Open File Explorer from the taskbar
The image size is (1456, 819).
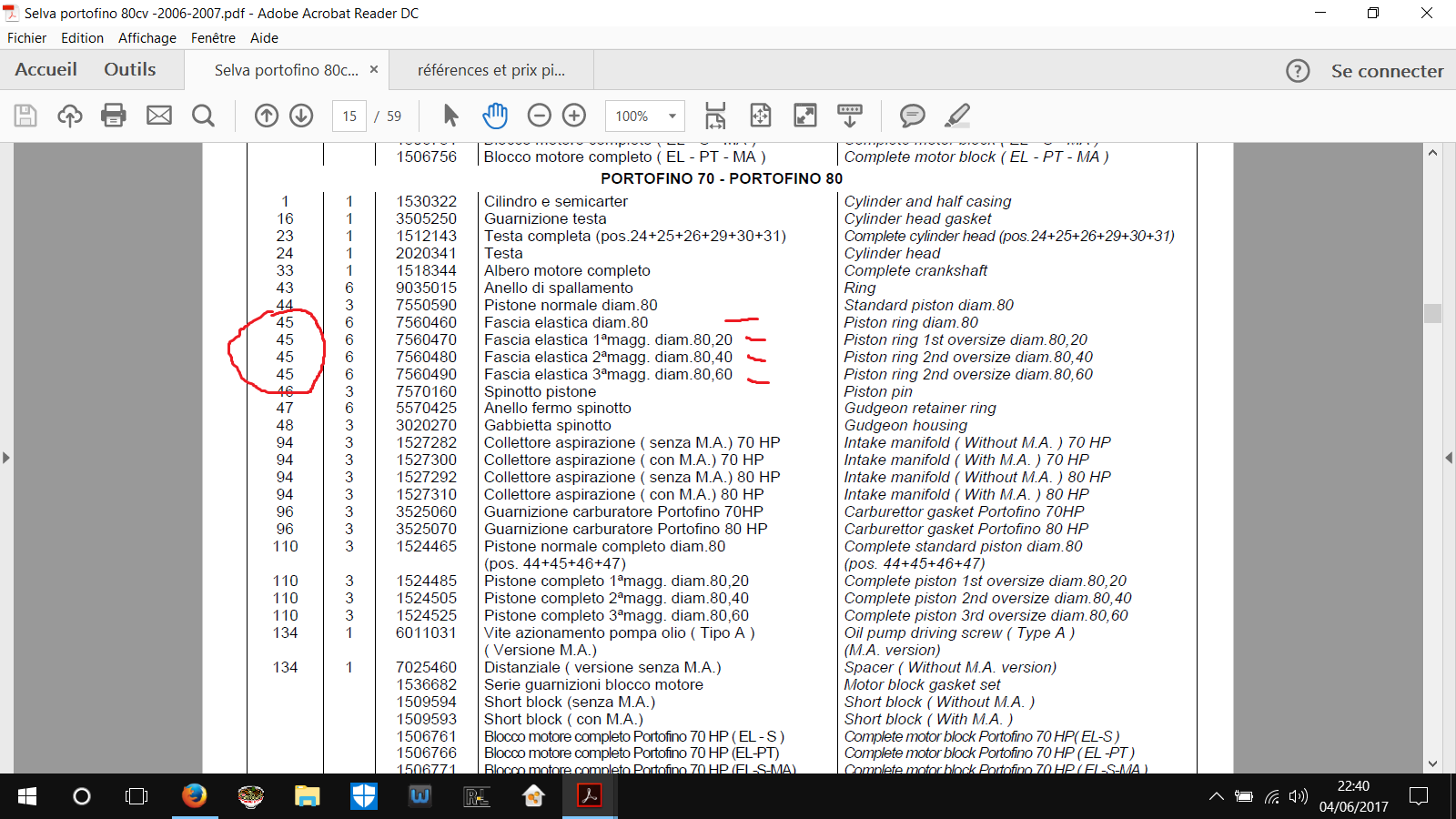tap(307, 796)
